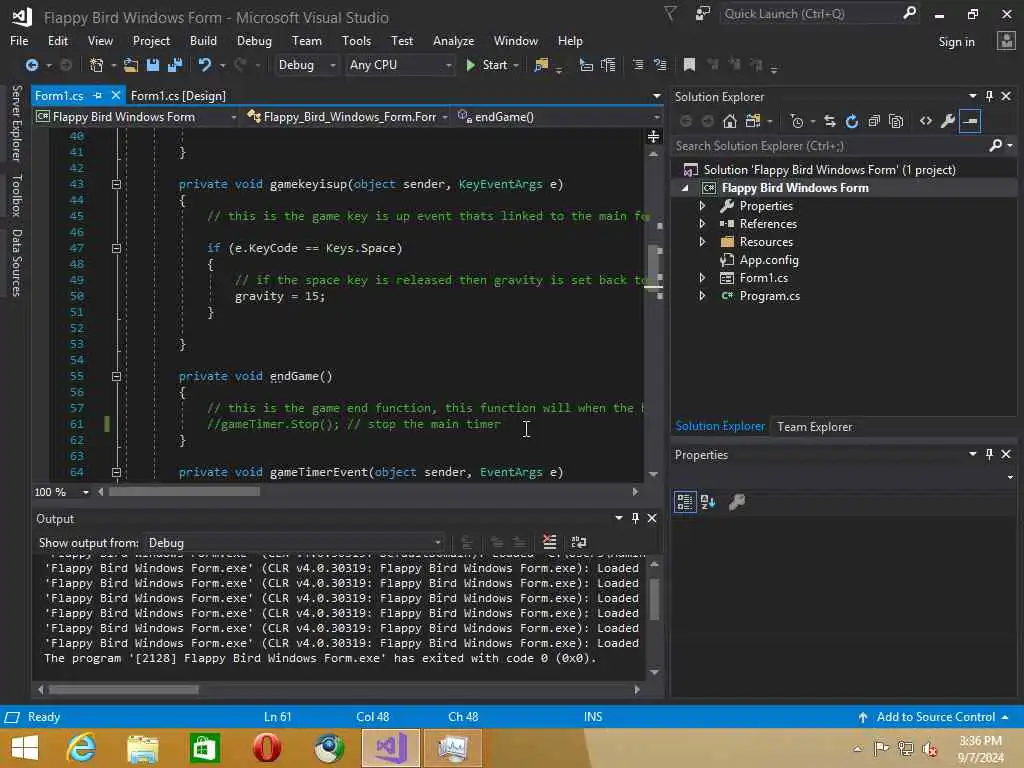Click the Navigate Backward arrow icon

[31, 65]
